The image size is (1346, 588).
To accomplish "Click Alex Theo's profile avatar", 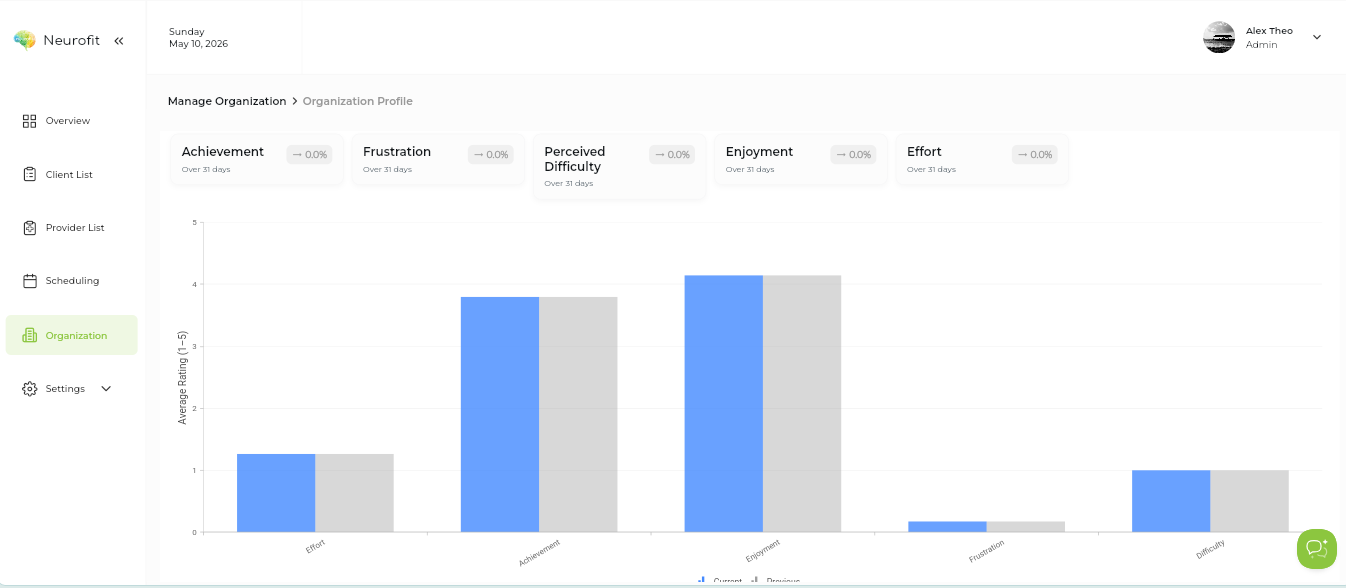I will click(1219, 38).
